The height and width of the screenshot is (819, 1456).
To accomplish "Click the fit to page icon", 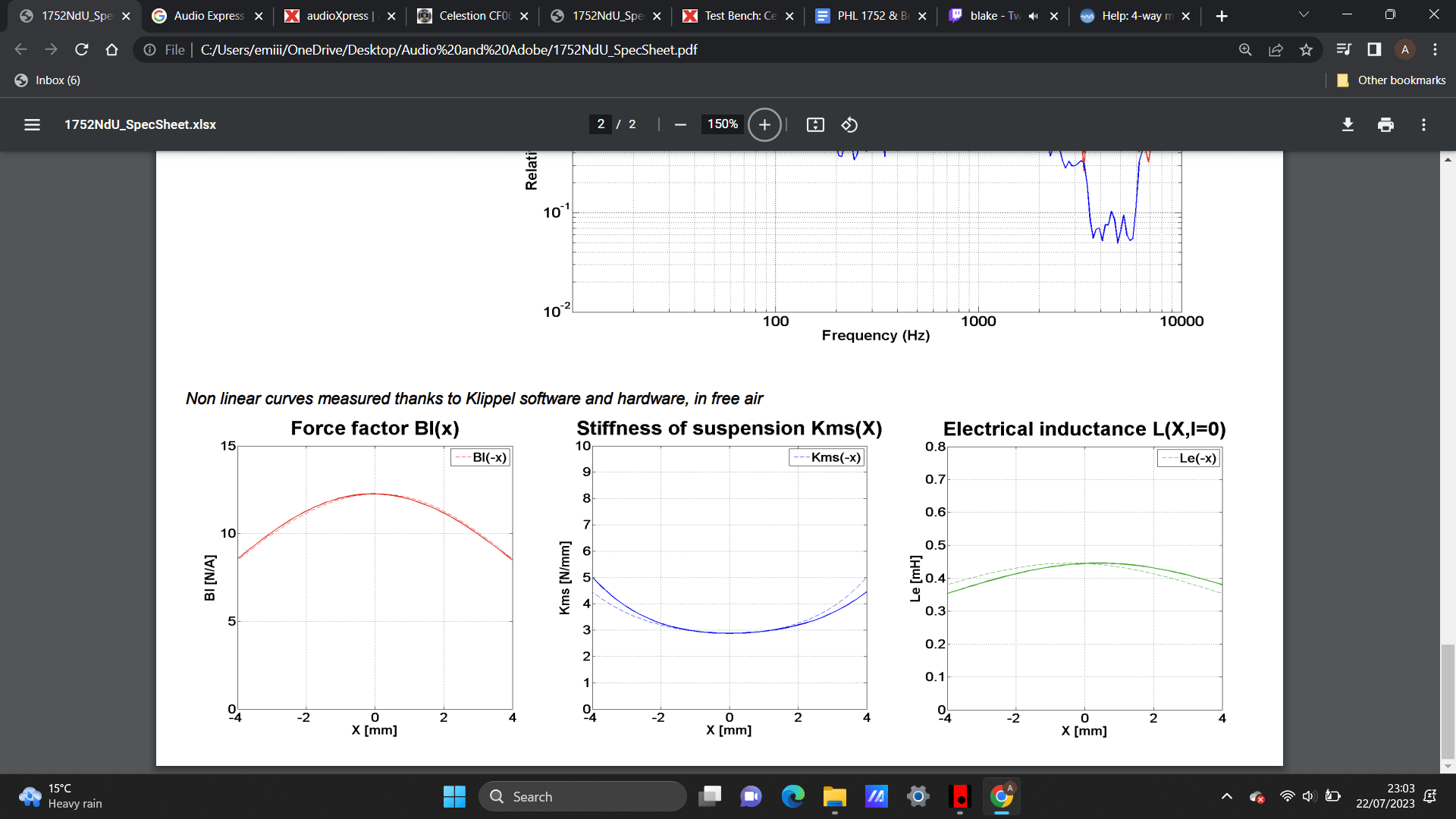I will pos(815,124).
